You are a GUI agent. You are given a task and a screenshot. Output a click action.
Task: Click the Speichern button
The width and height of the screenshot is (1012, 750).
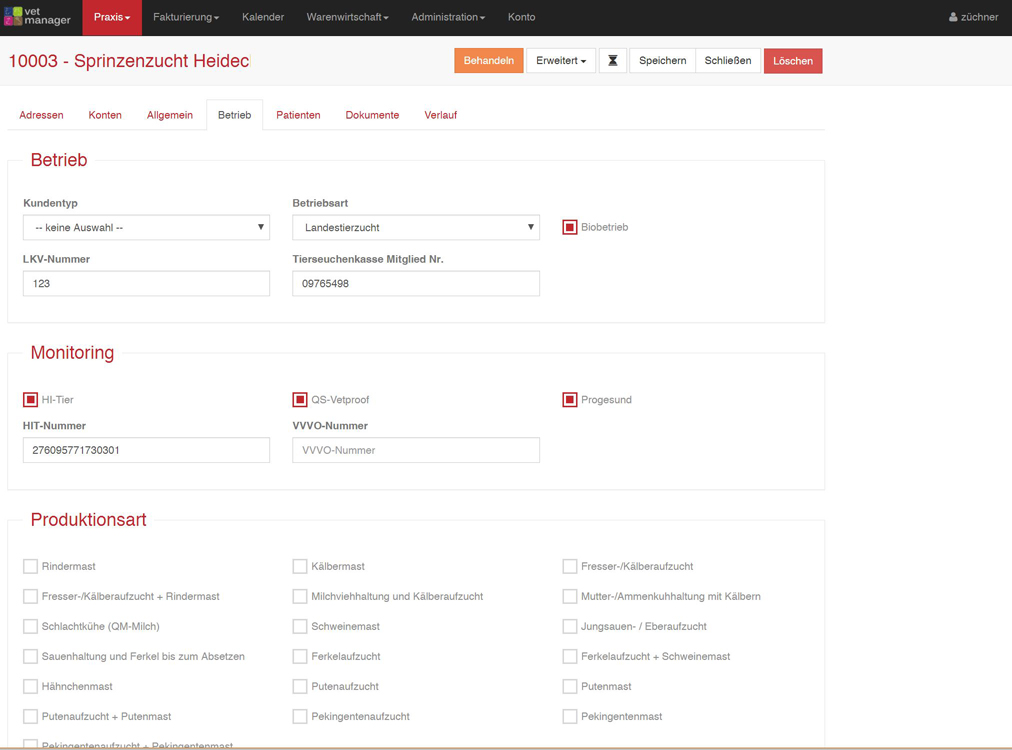click(662, 61)
